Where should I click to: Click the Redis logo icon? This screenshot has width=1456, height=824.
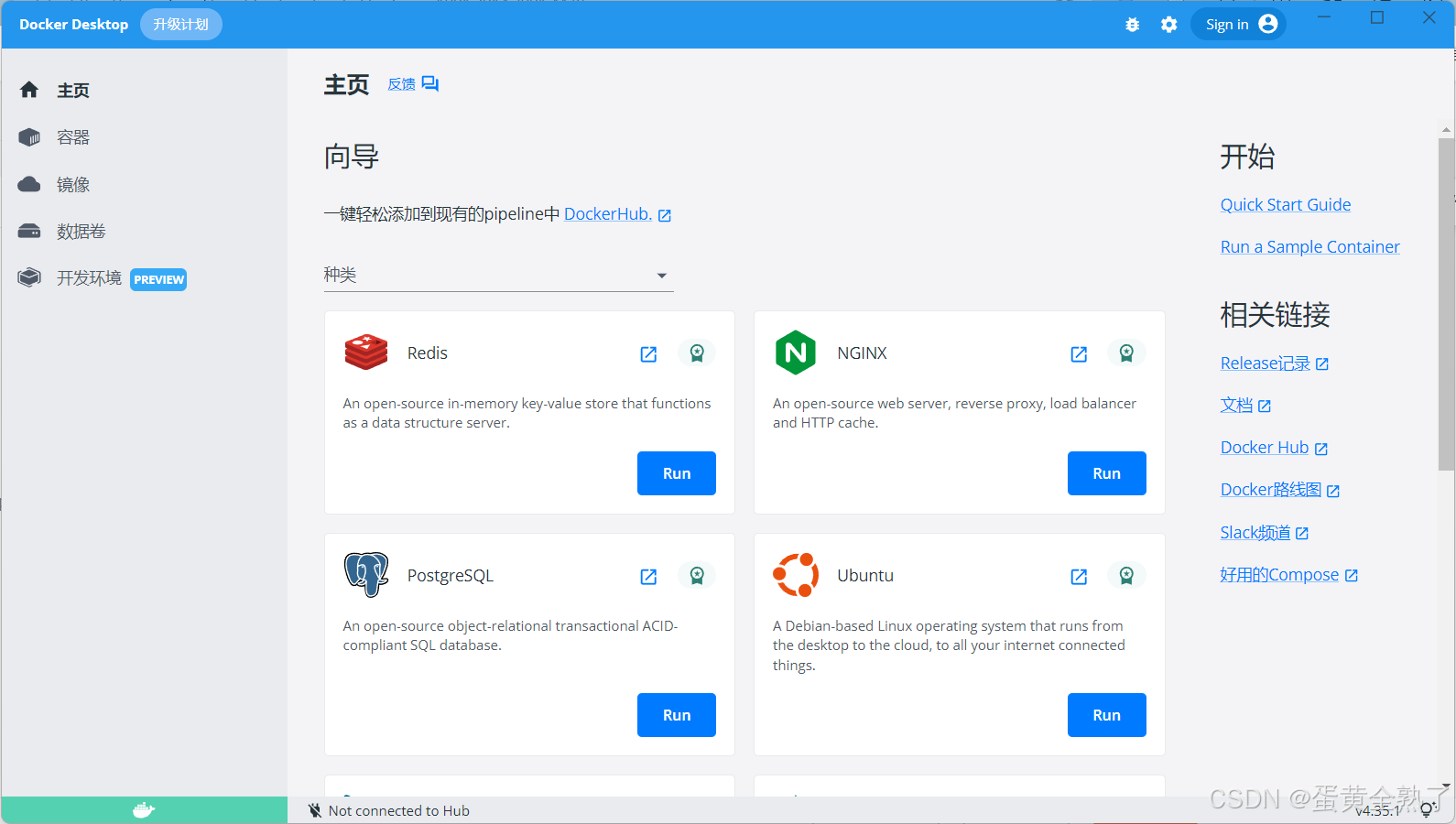[366, 352]
